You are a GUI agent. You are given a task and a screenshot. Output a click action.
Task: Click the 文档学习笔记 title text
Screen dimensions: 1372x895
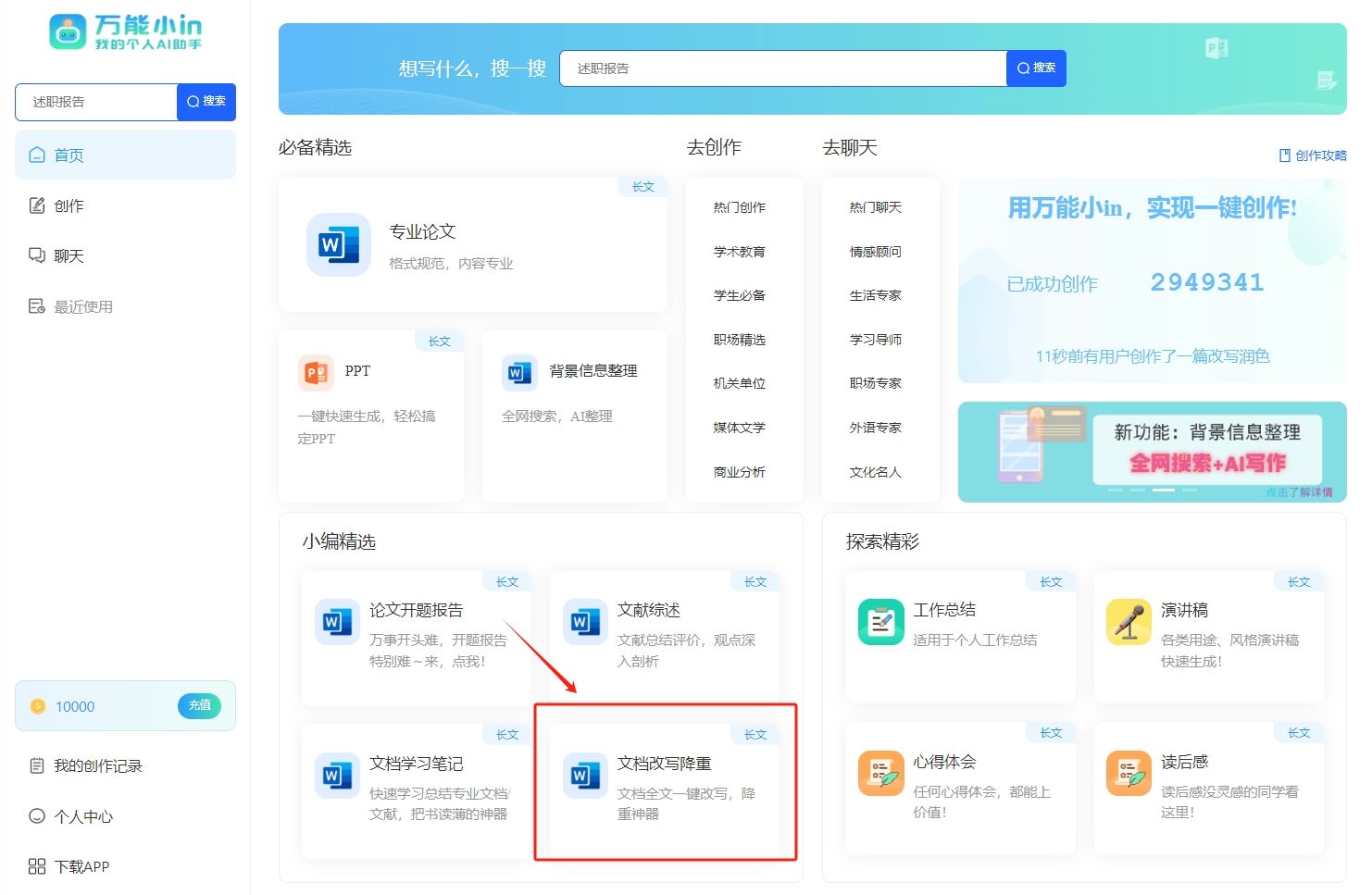click(417, 764)
